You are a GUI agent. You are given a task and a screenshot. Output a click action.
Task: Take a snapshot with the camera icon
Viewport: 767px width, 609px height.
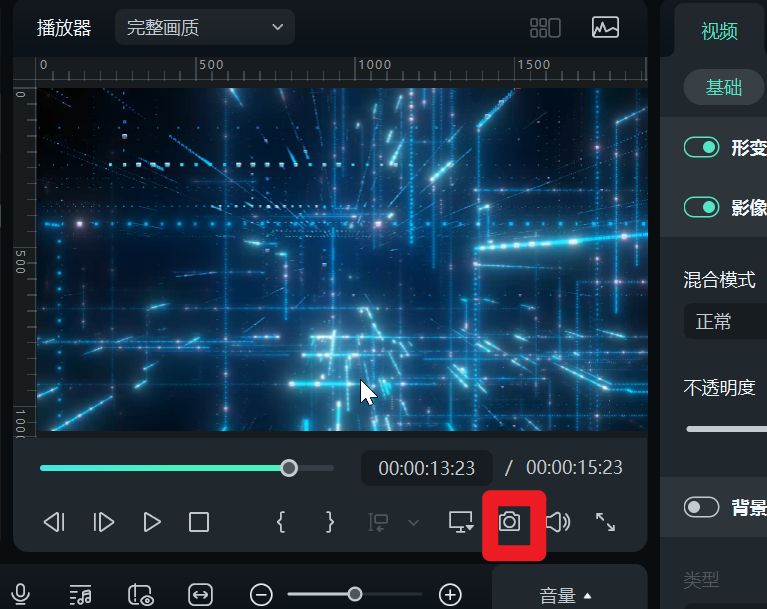pyautogui.click(x=510, y=522)
